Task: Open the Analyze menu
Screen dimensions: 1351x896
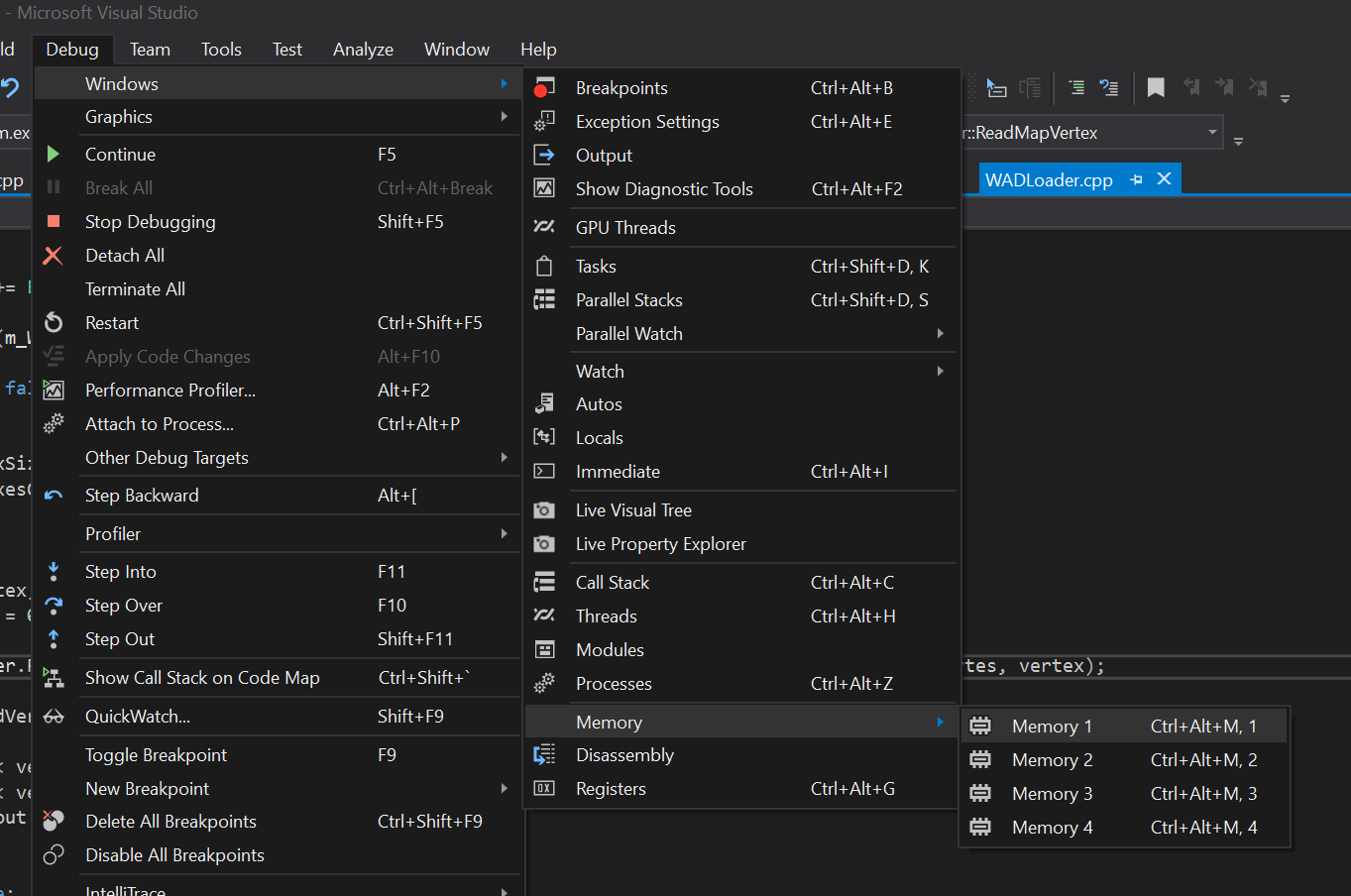Action: pos(363,50)
